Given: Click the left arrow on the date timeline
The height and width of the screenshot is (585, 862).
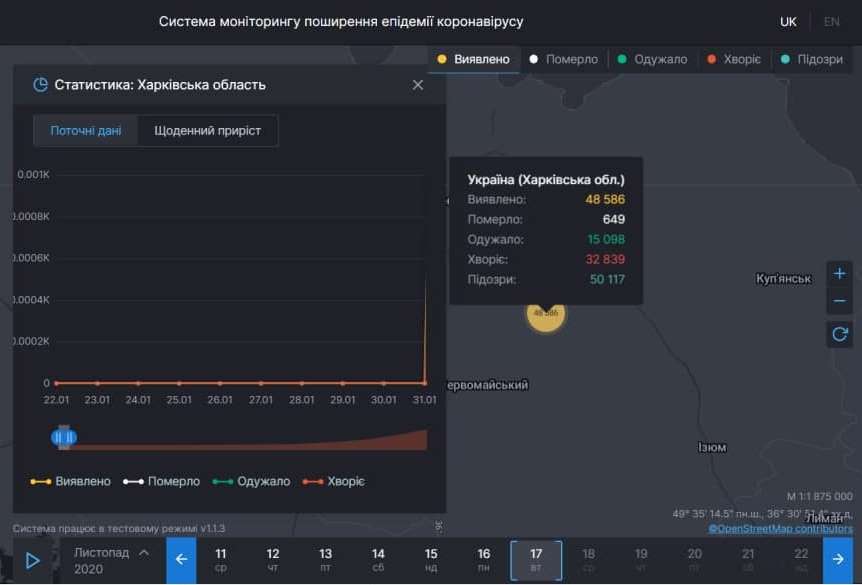Looking at the screenshot, I should click(181, 560).
